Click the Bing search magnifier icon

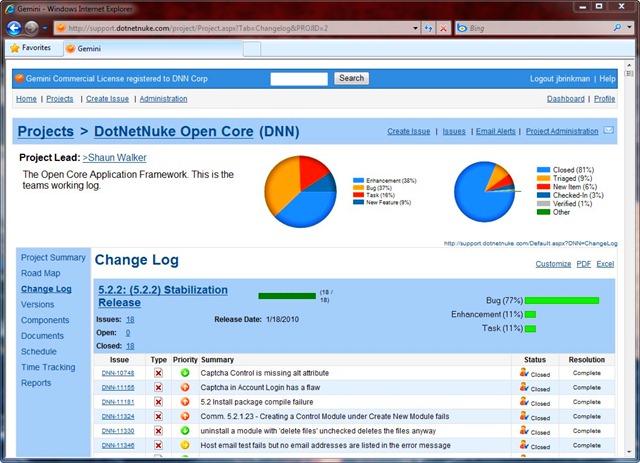tap(617, 28)
